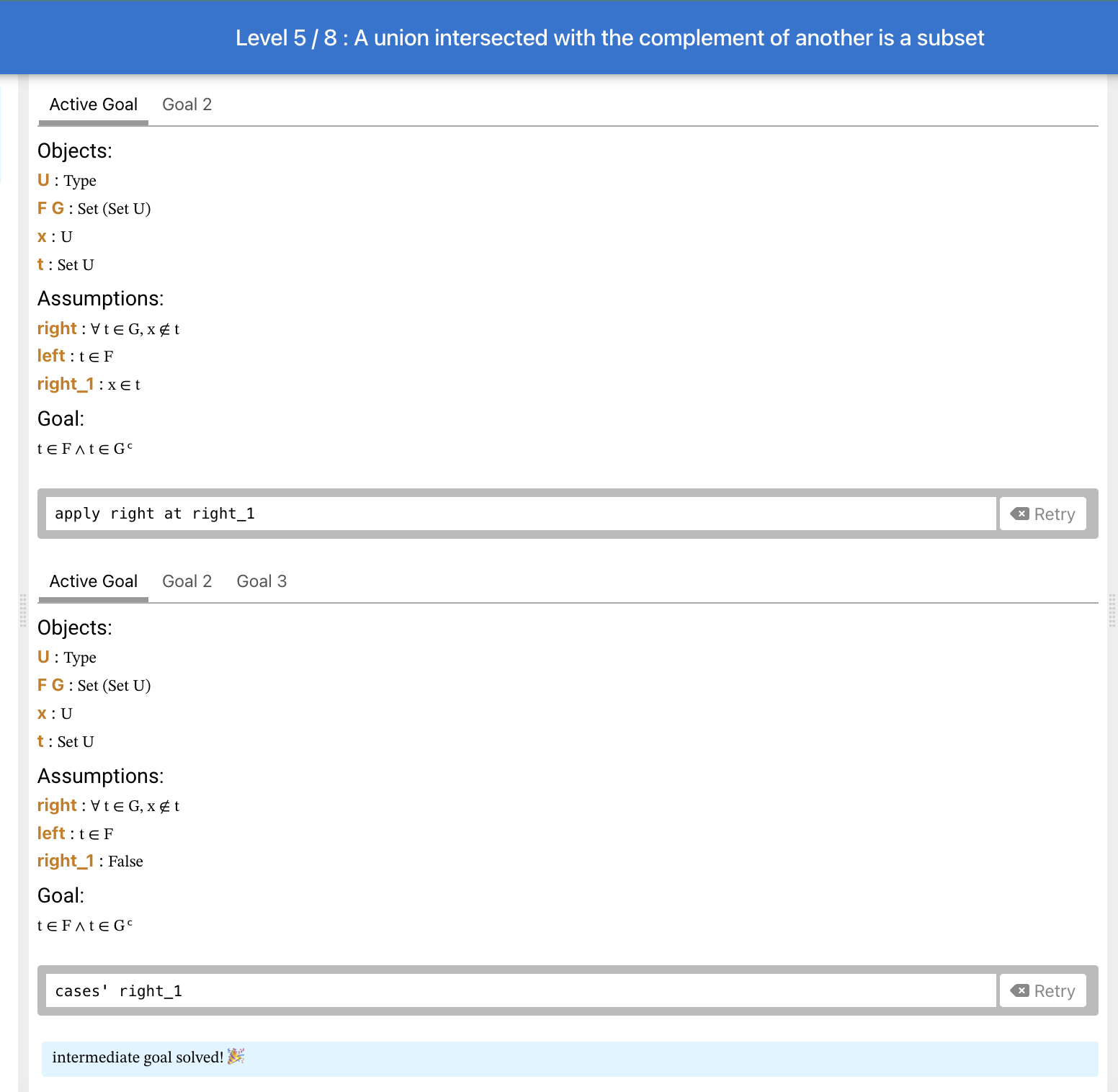
Task: Grab the left panel gutter handle
Action: pos(23,611)
